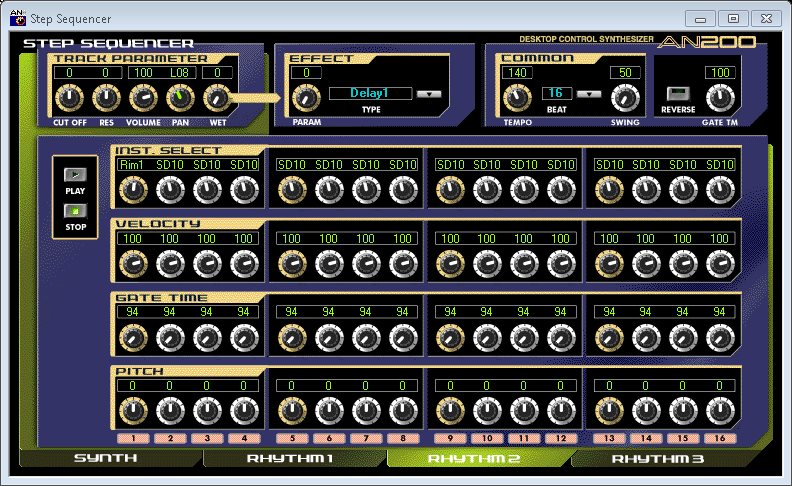Toggle the Reverse switch
This screenshot has height=486, width=792.
click(x=671, y=94)
